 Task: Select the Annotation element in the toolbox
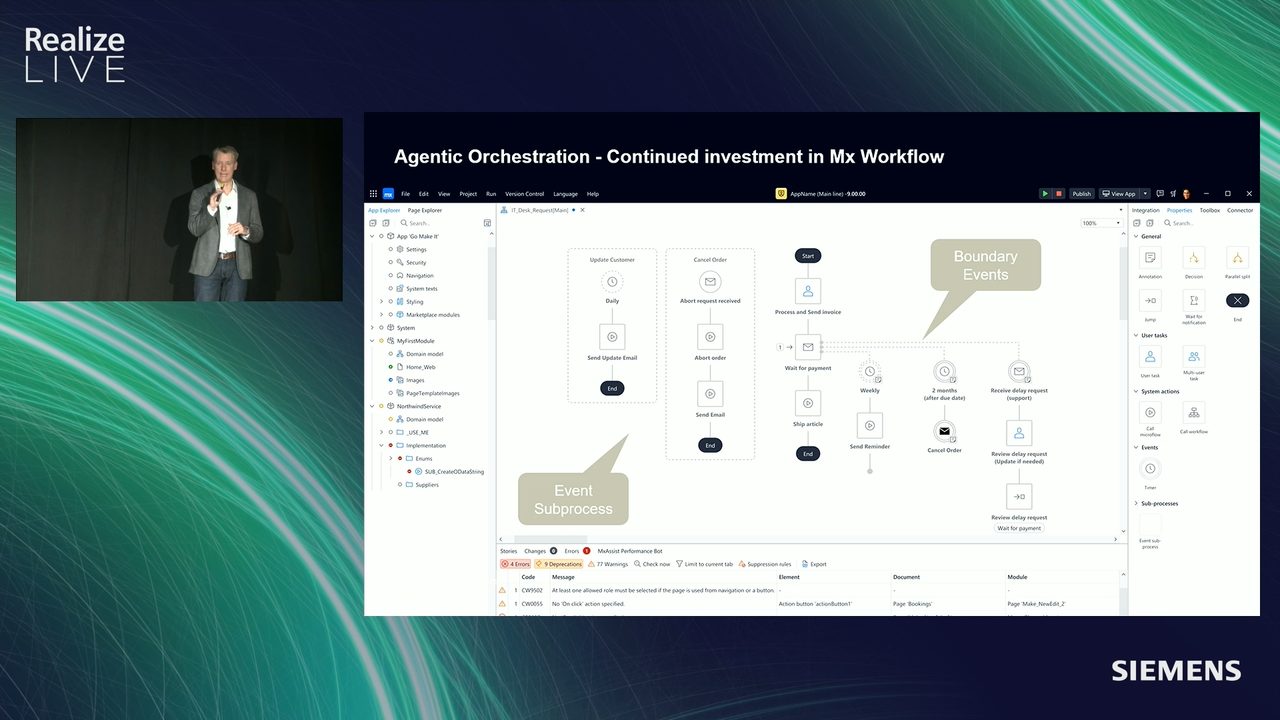pos(1150,258)
